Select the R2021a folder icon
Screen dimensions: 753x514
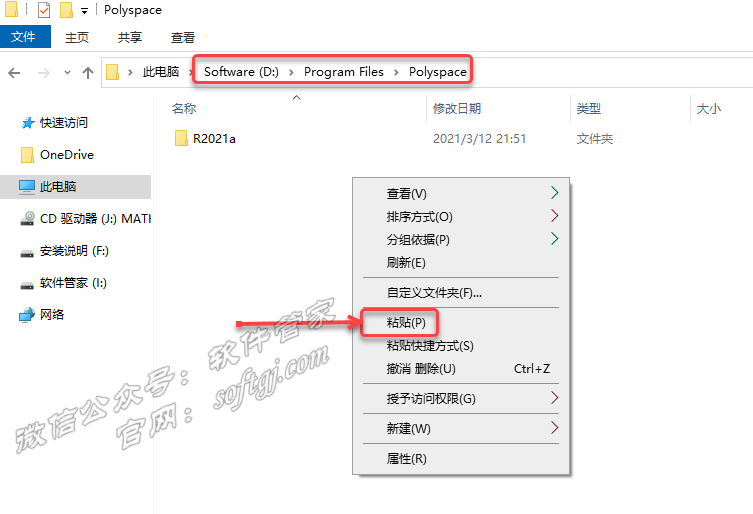click(181, 138)
